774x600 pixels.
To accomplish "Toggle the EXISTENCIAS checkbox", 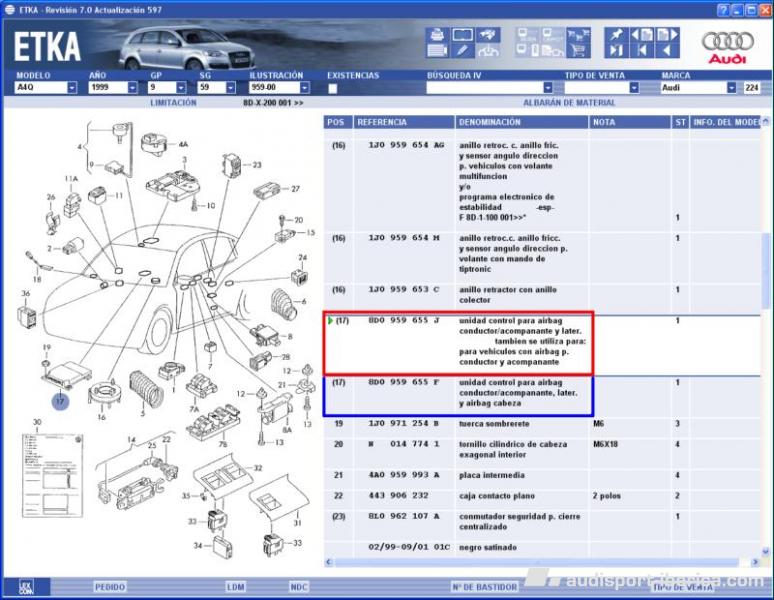I will [x=333, y=89].
